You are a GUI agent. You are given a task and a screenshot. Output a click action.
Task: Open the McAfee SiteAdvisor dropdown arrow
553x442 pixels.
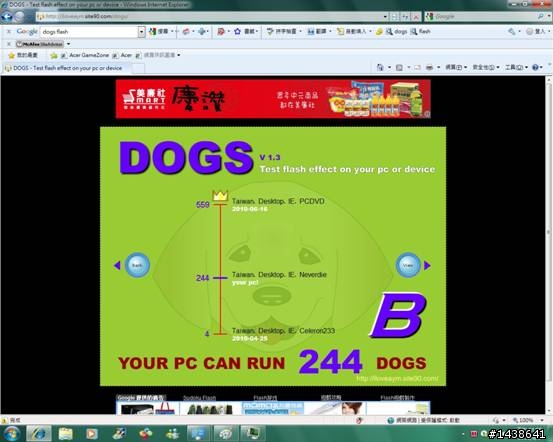click(x=68, y=44)
